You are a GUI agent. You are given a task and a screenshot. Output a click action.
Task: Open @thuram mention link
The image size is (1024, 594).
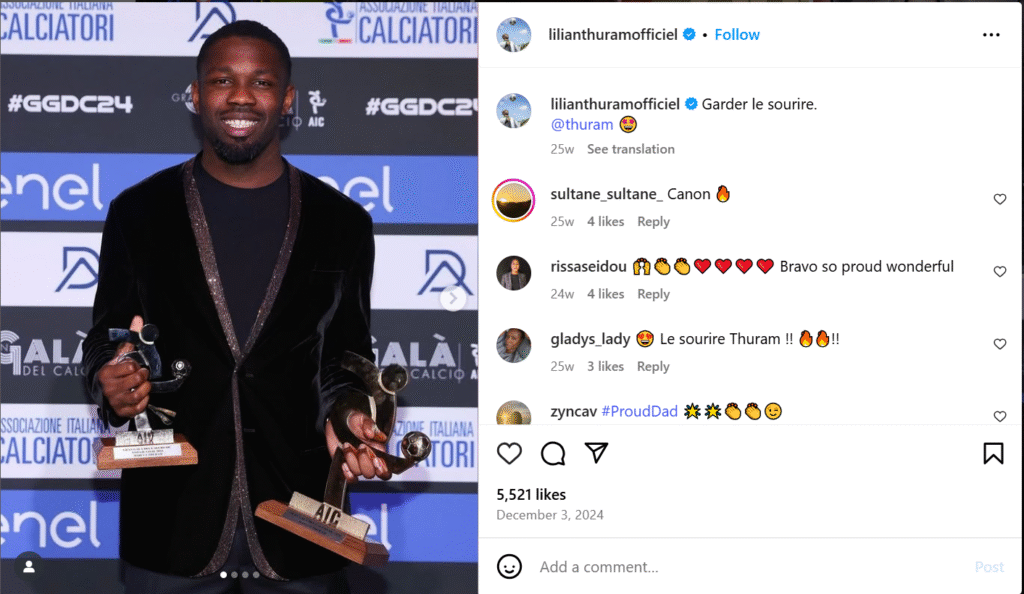(582, 124)
